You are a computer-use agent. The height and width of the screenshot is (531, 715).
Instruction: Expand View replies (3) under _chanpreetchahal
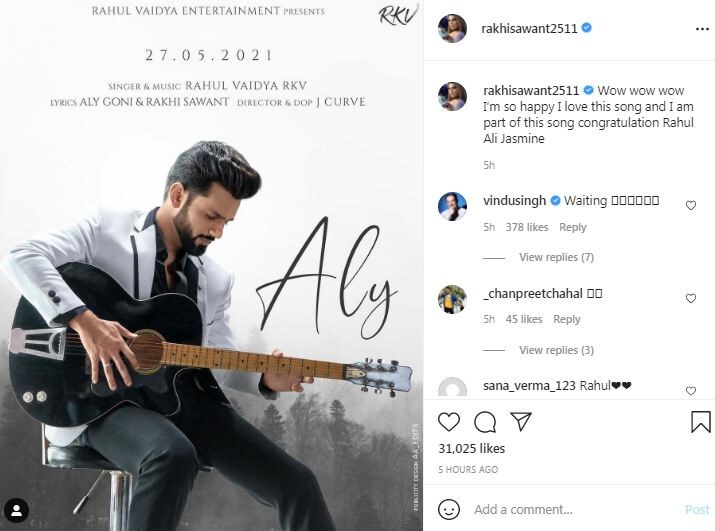tap(556, 350)
